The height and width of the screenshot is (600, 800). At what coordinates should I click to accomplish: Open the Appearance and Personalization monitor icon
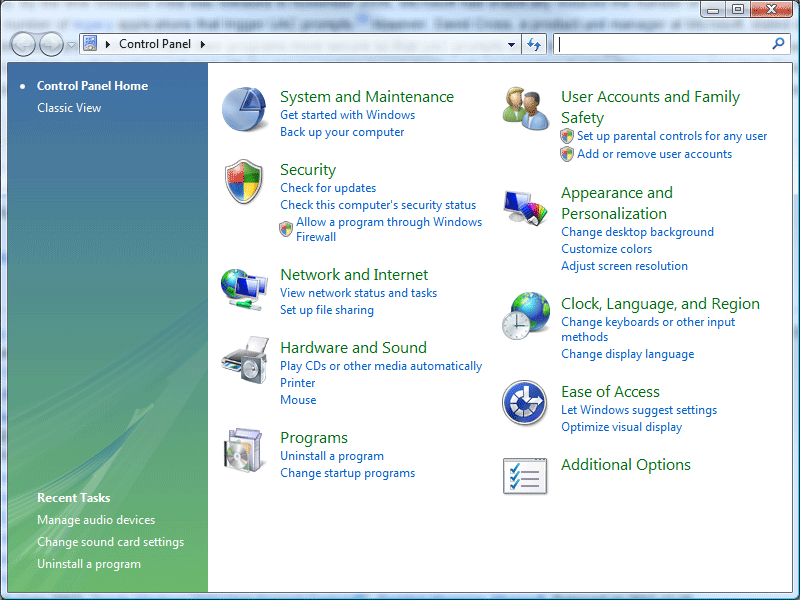point(526,208)
